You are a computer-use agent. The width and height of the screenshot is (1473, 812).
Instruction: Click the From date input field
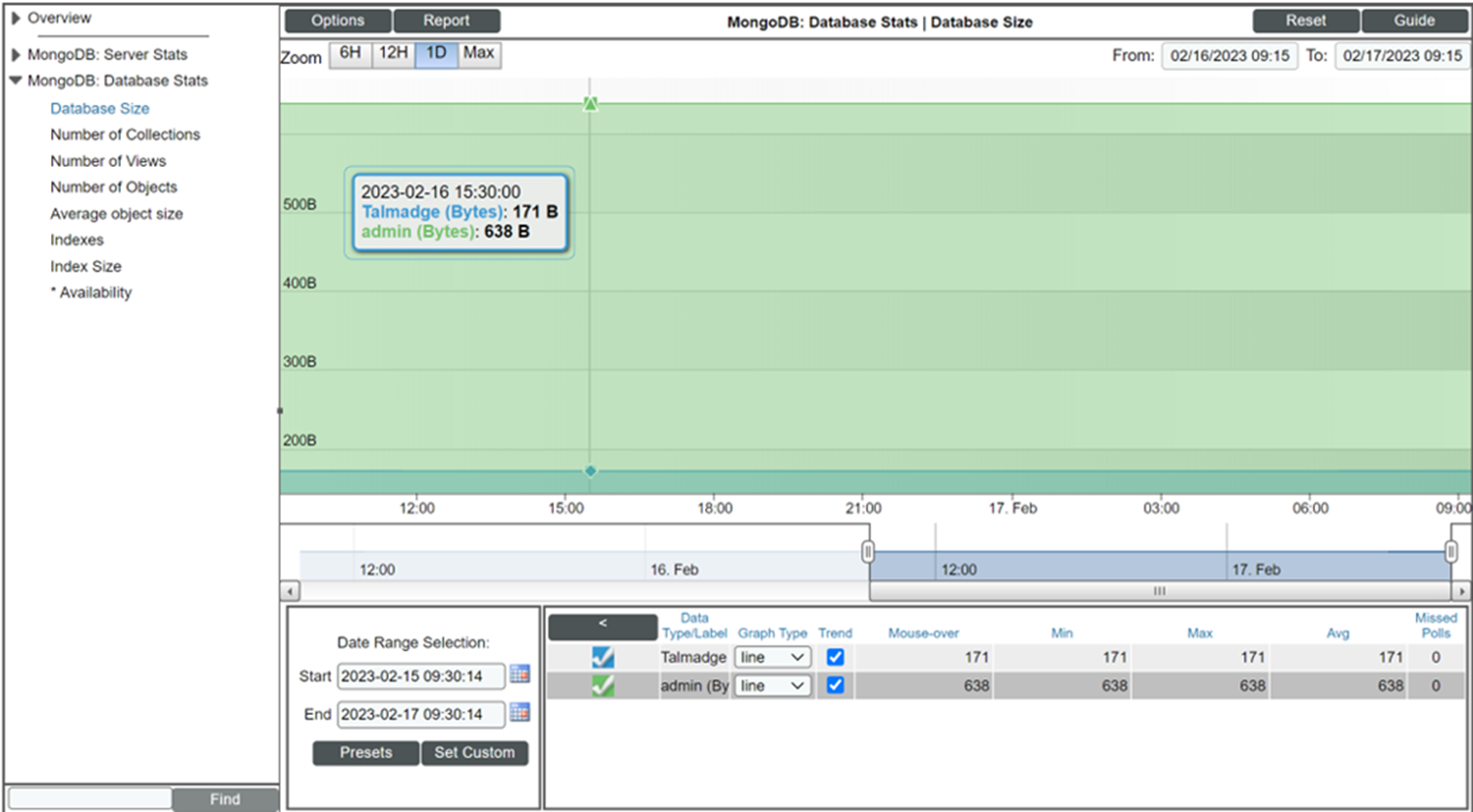1228,56
